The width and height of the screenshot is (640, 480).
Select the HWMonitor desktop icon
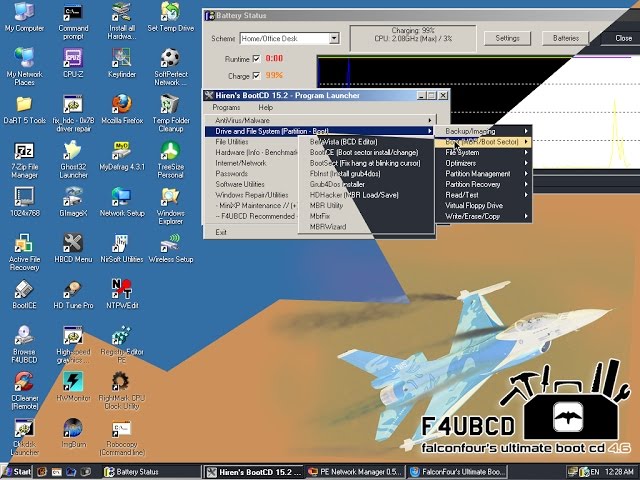73,387
